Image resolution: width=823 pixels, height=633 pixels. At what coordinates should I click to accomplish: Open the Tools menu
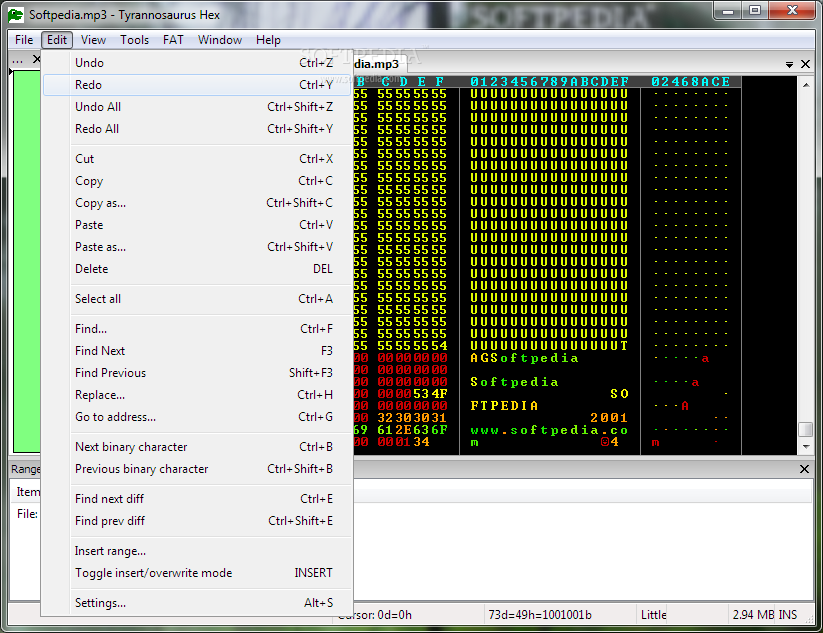click(134, 40)
